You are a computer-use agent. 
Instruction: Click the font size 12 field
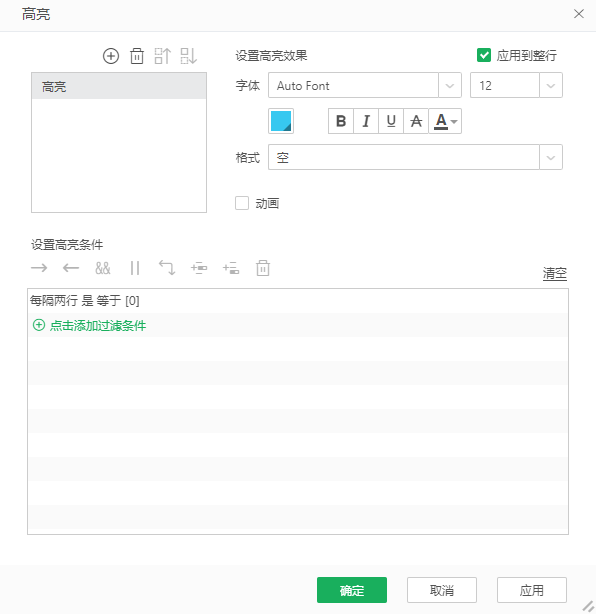coord(505,85)
